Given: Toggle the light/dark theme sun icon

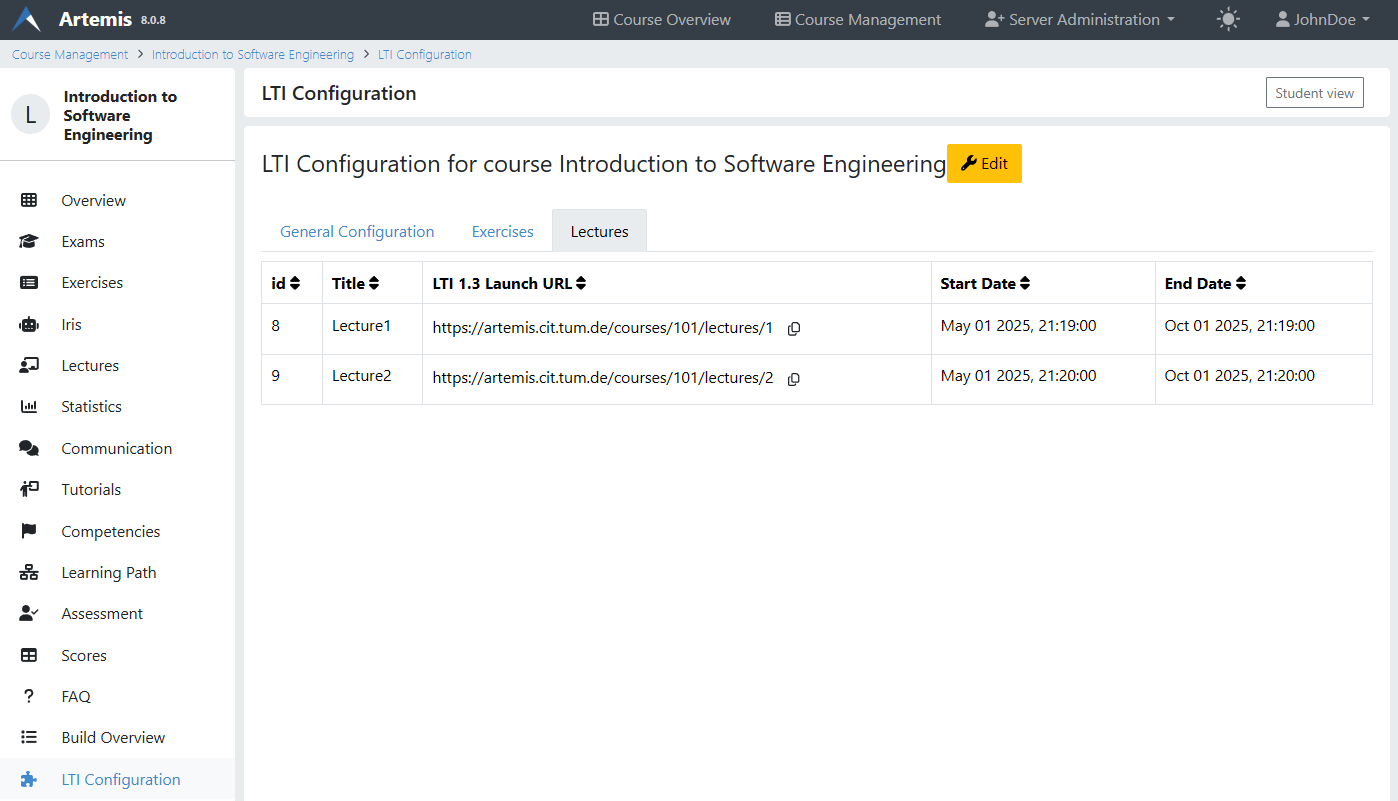Looking at the screenshot, I should click(1228, 19).
